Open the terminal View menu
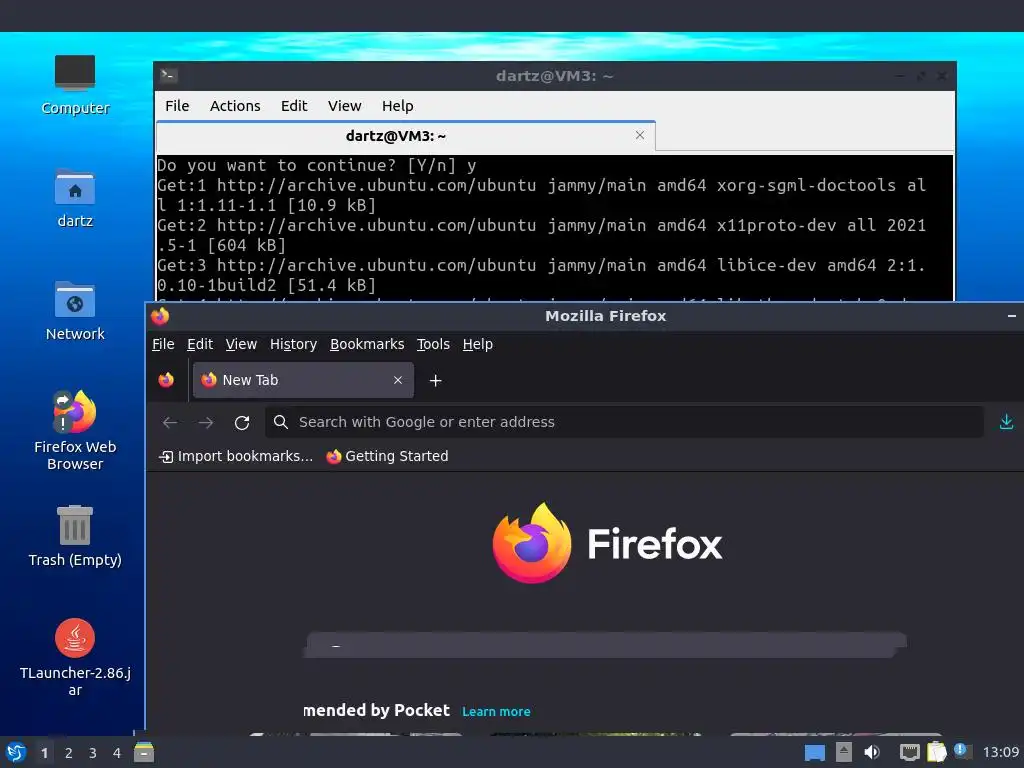The width and height of the screenshot is (1024, 768). coord(344,106)
